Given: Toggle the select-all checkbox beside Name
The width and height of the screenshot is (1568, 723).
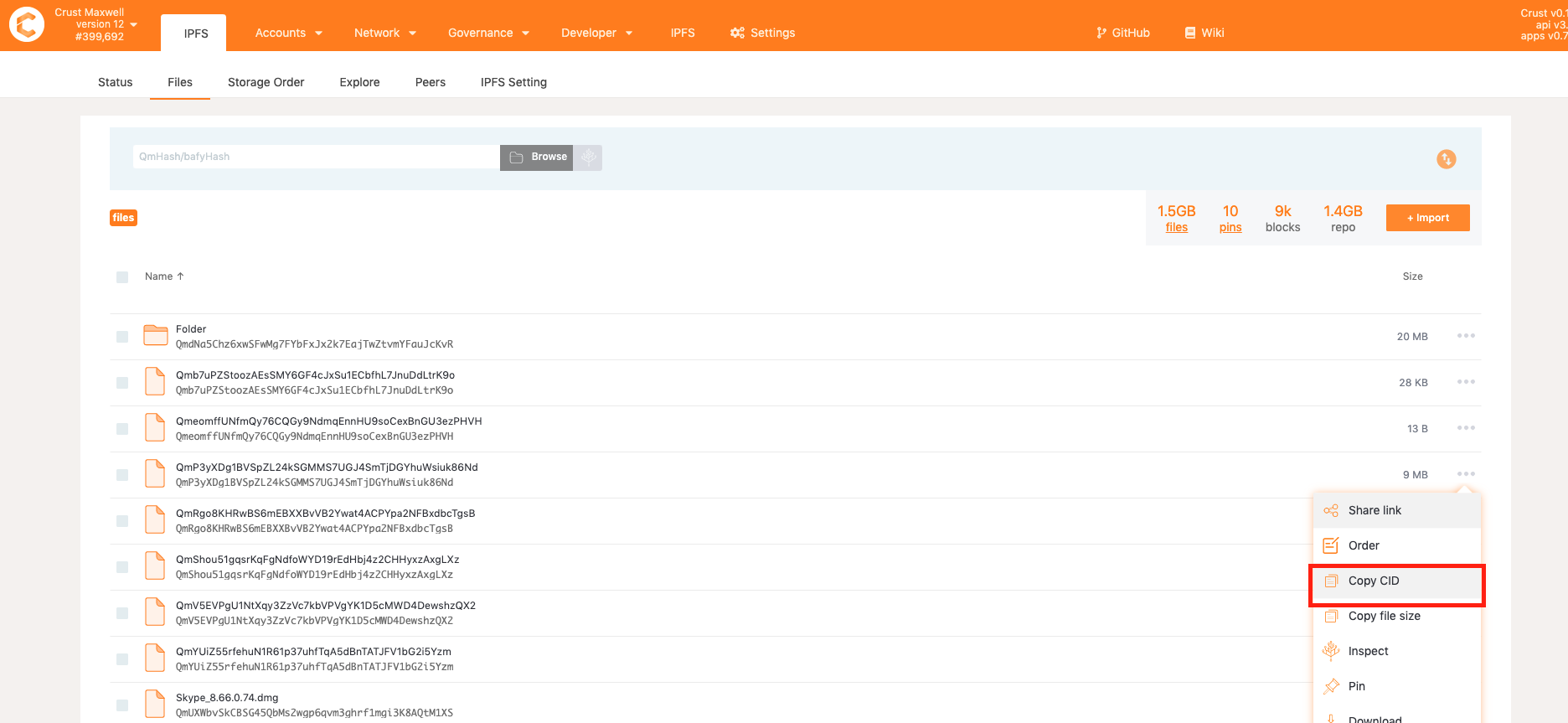Looking at the screenshot, I should pyautogui.click(x=122, y=277).
